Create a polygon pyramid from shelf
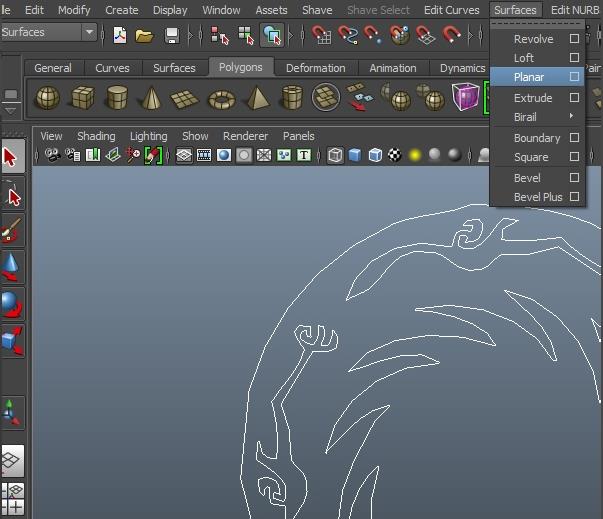The width and height of the screenshot is (603, 519). tap(257, 98)
